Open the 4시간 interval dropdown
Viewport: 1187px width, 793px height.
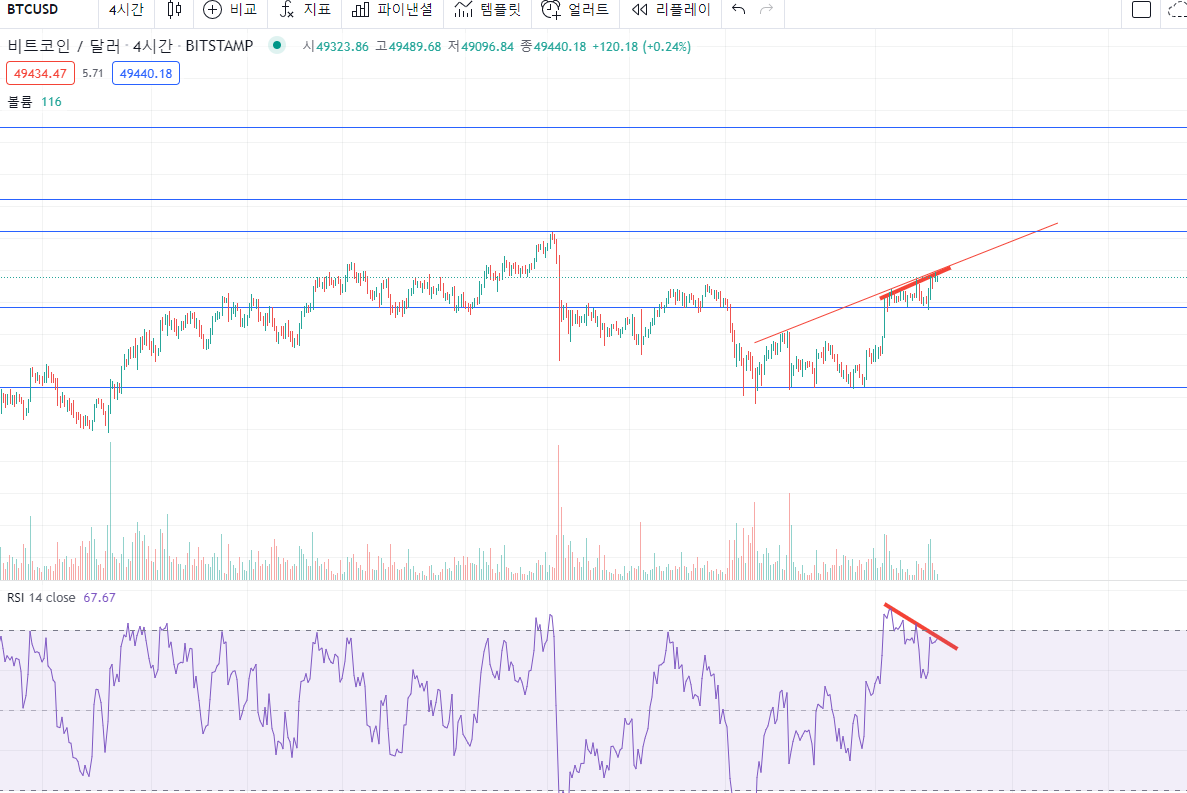tap(127, 10)
